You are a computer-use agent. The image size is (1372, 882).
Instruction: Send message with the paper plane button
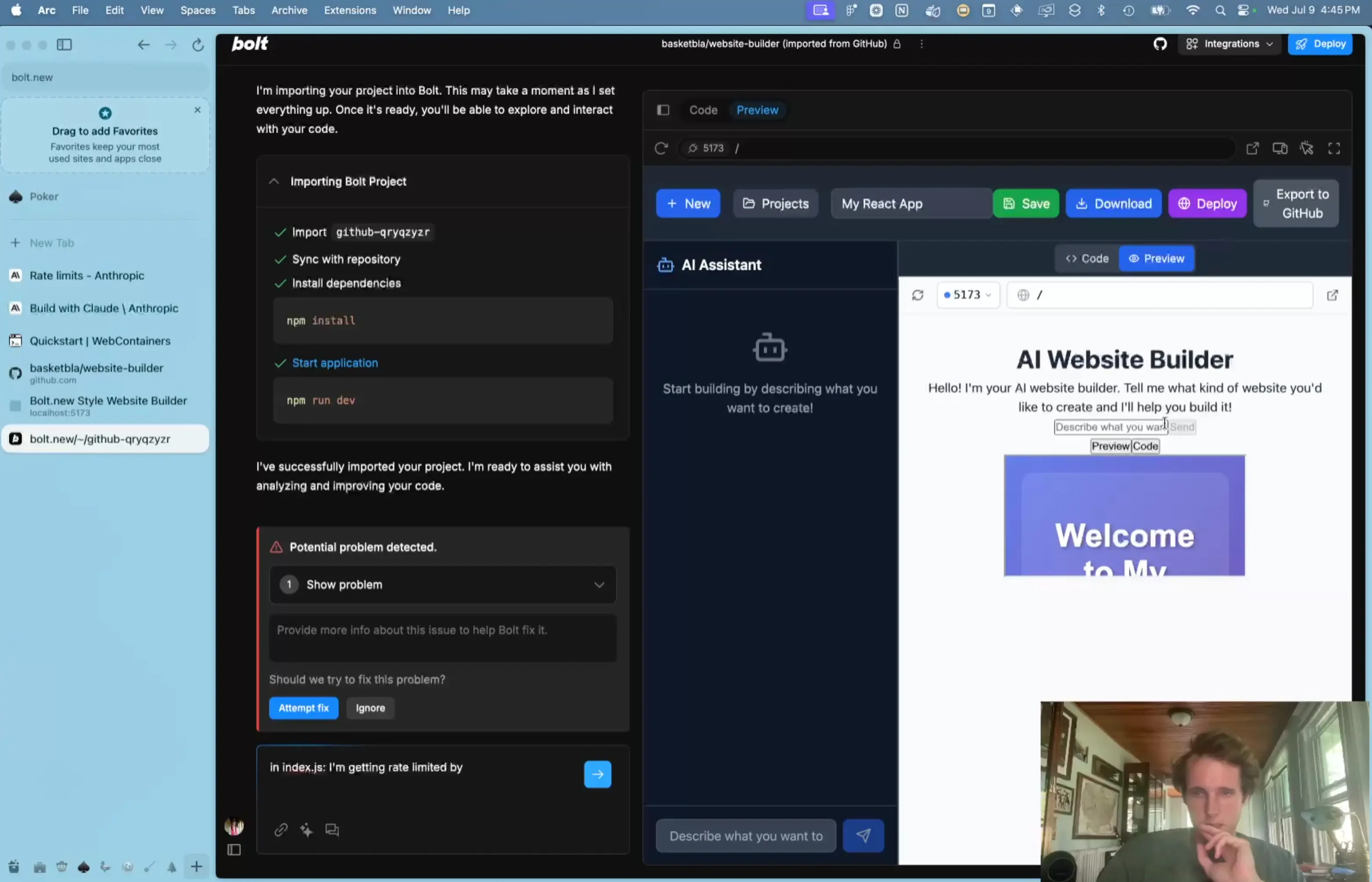click(x=863, y=835)
